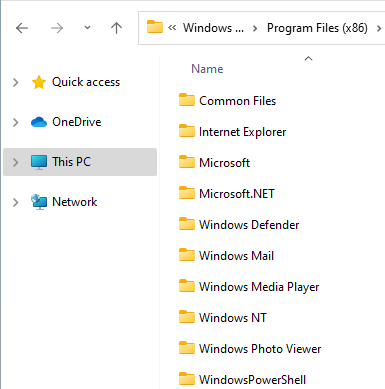This screenshot has width=385, height=389.
Task: Select the Windows Mail folder name
Action: (x=236, y=256)
